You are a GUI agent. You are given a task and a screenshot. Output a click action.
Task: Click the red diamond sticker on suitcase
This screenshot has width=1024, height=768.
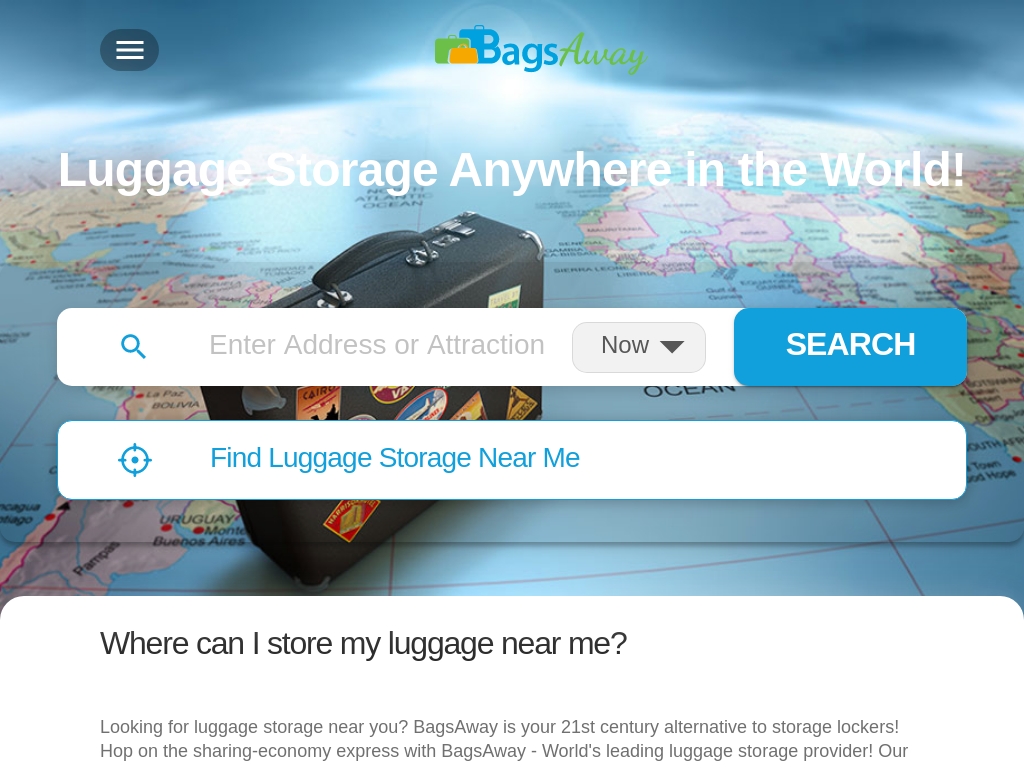tap(351, 519)
